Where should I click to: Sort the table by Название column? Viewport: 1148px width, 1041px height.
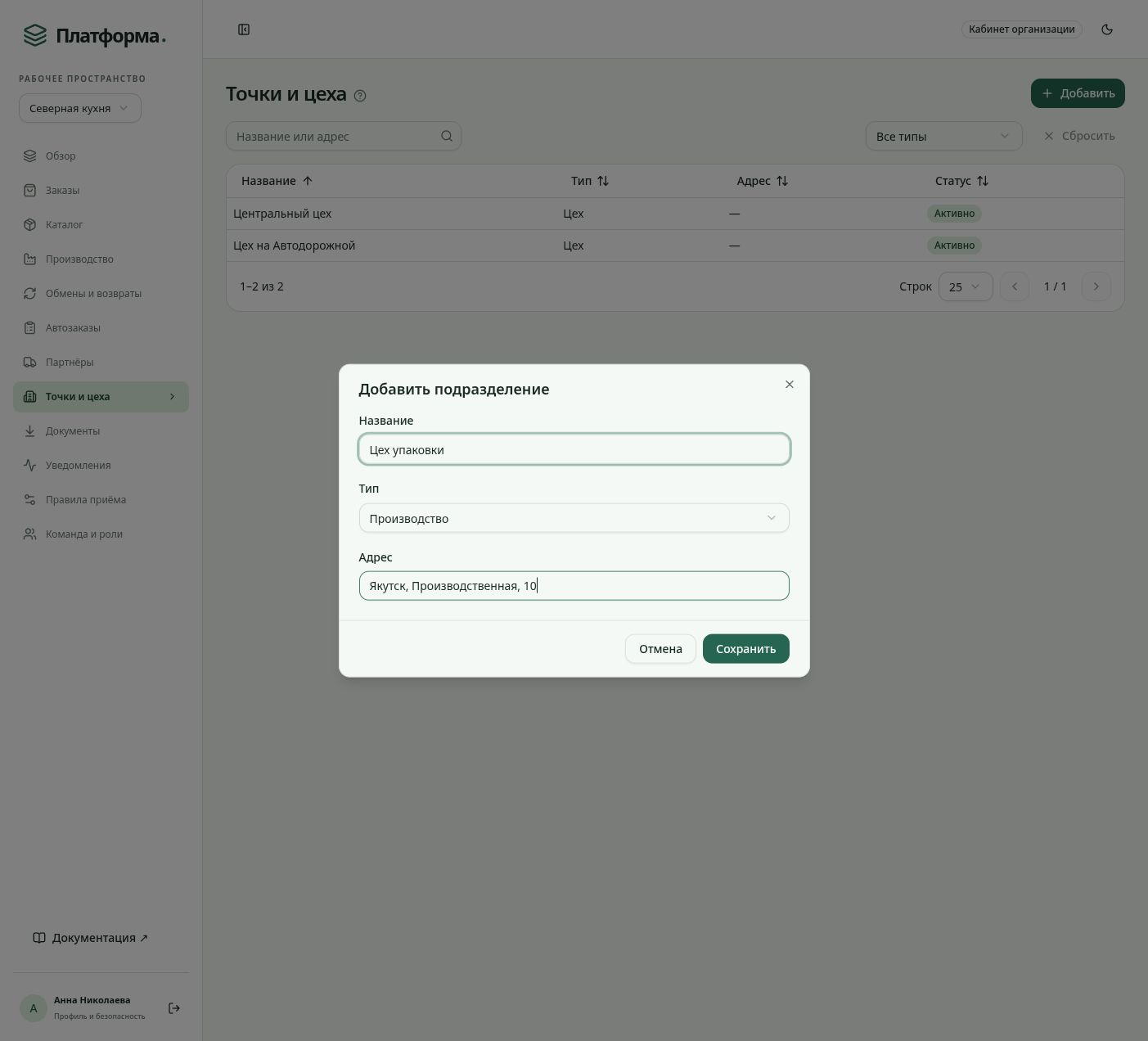point(277,181)
